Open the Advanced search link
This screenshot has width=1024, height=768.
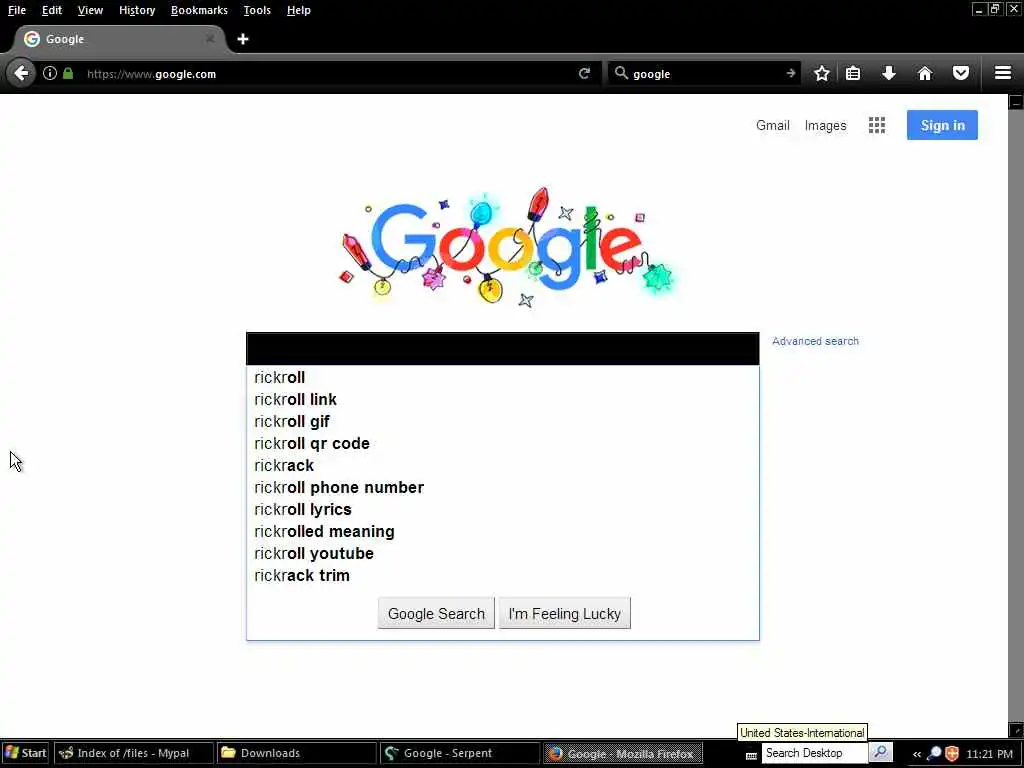[x=815, y=341]
